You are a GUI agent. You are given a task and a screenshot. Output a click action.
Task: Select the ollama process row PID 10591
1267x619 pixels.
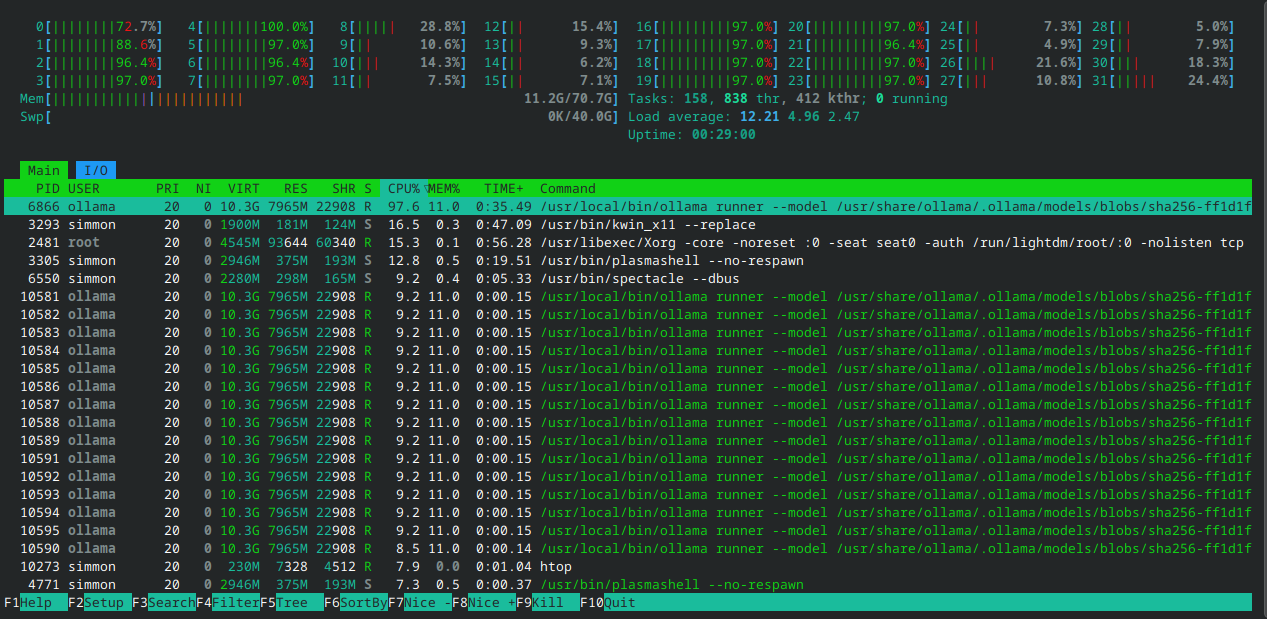point(628,458)
